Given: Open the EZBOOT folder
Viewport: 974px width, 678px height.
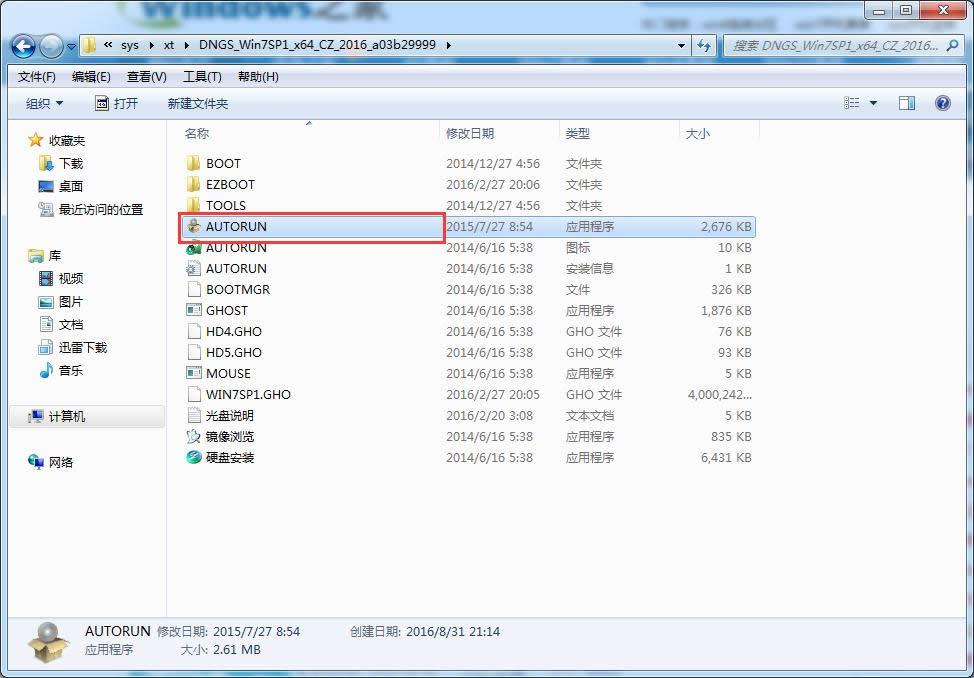Looking at the screenshot, I should click(x=230, y=184).
